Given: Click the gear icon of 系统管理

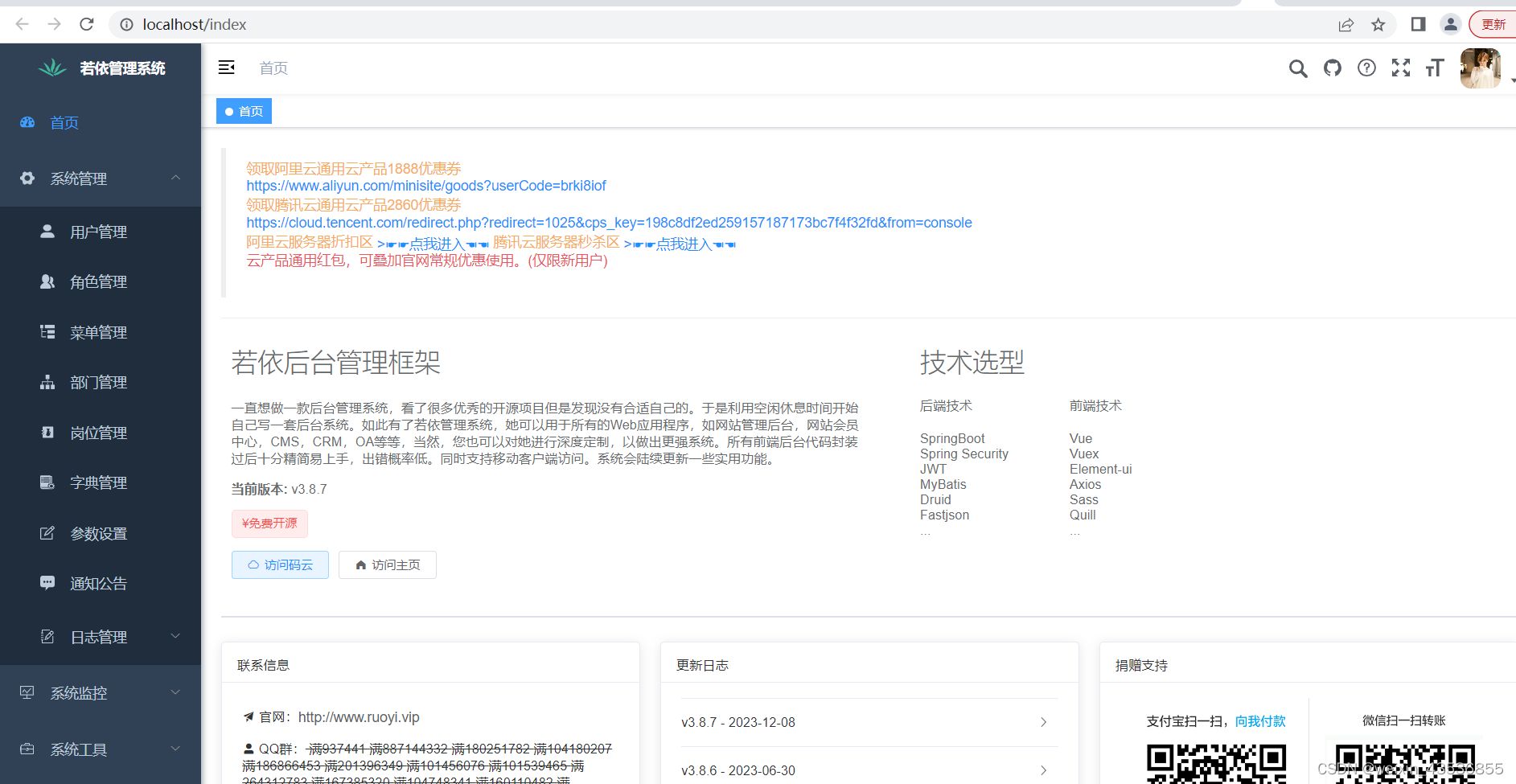Looking at the screenshot, I should click(27, 178).
